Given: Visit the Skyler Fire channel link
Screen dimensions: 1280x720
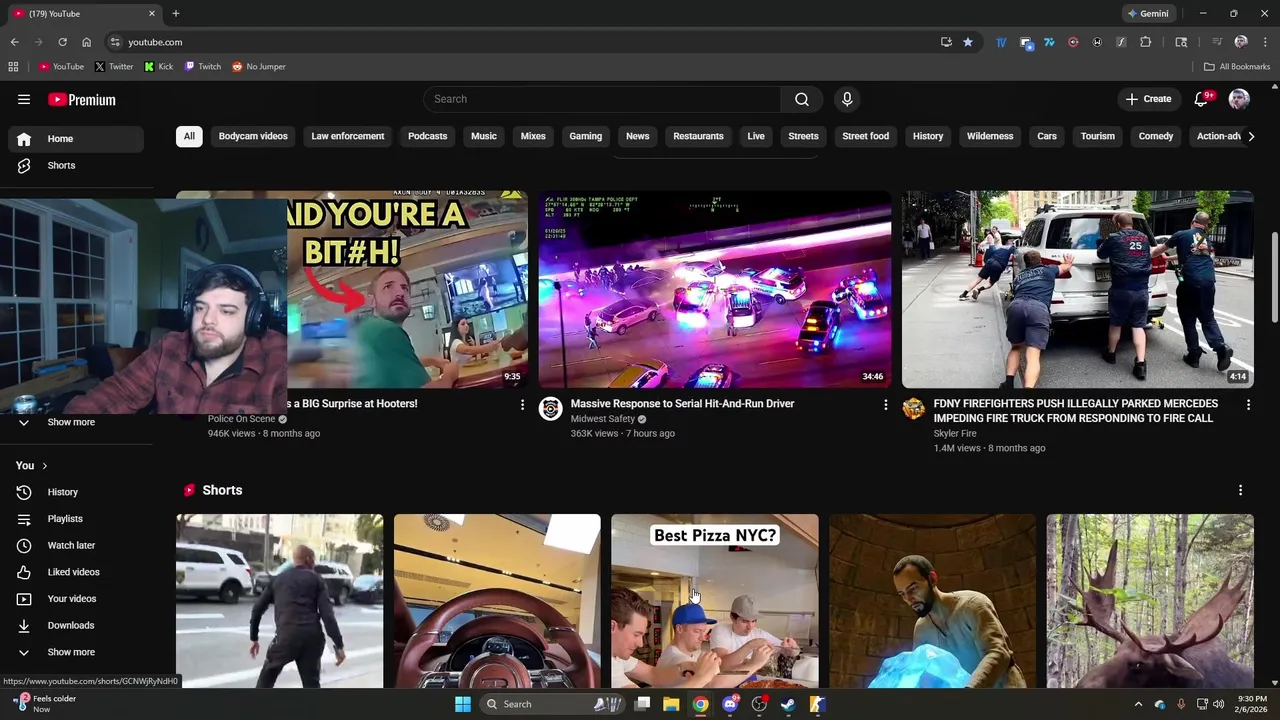Looking at the screenshot, I should click(x=955, y=434).
